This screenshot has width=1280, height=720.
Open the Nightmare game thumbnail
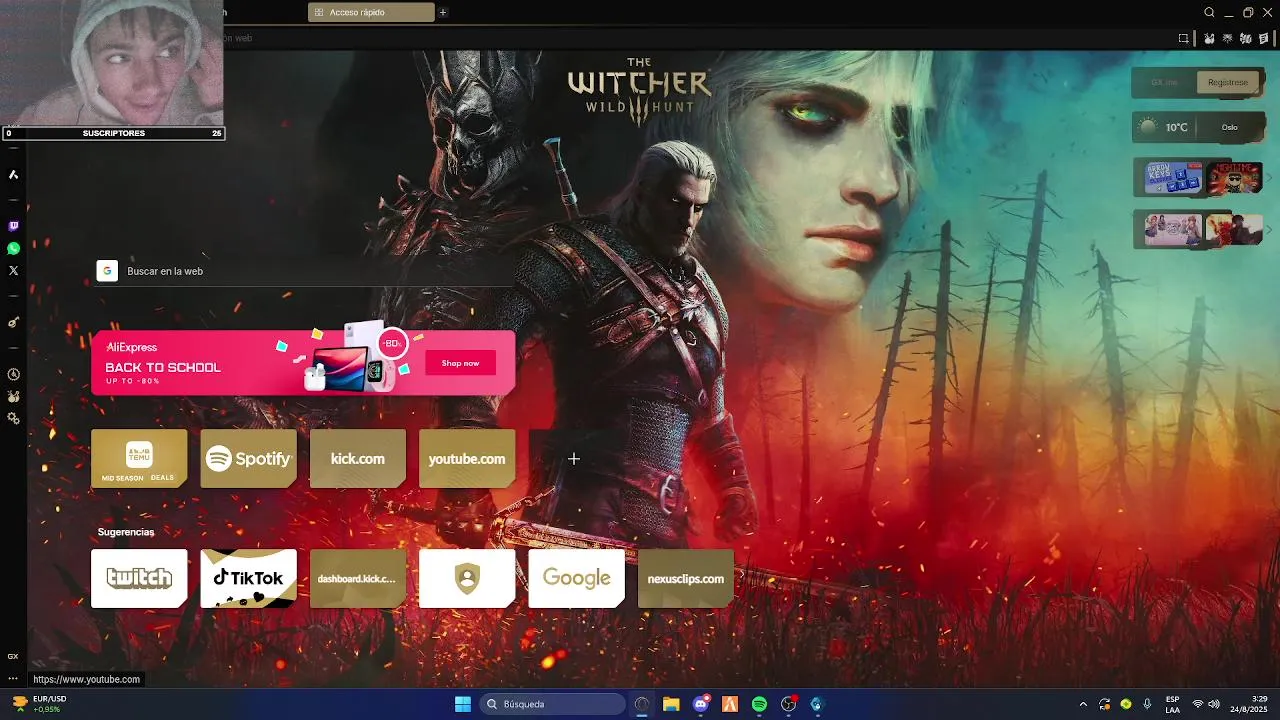[x=1234, y=178]
